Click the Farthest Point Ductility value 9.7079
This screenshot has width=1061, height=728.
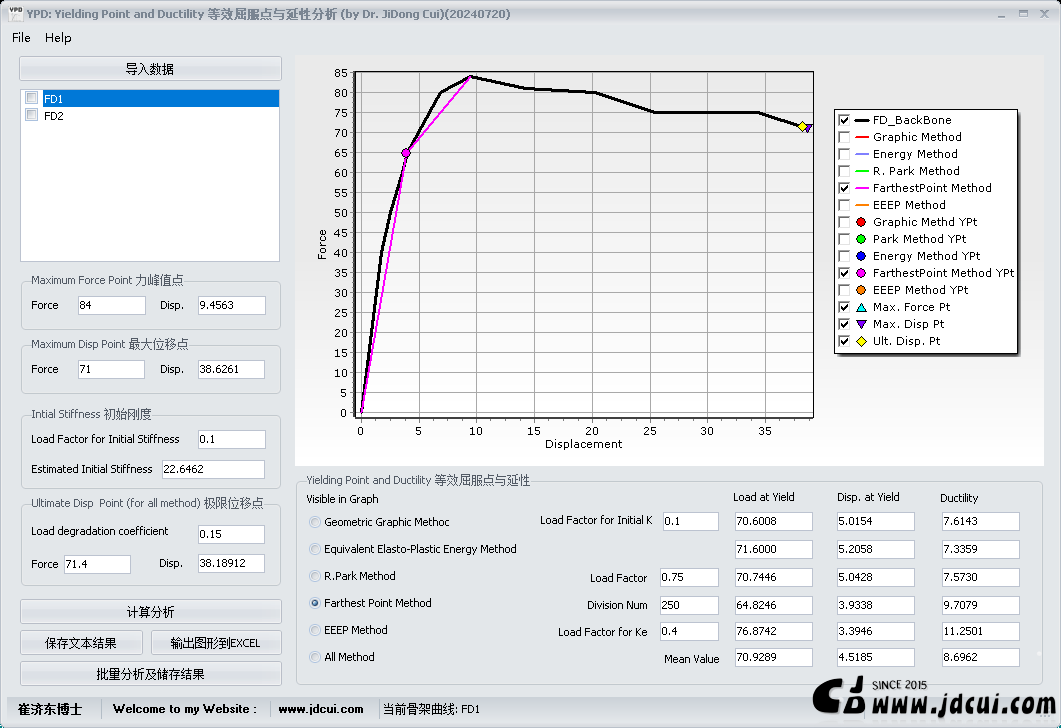(x=980, y=605)
